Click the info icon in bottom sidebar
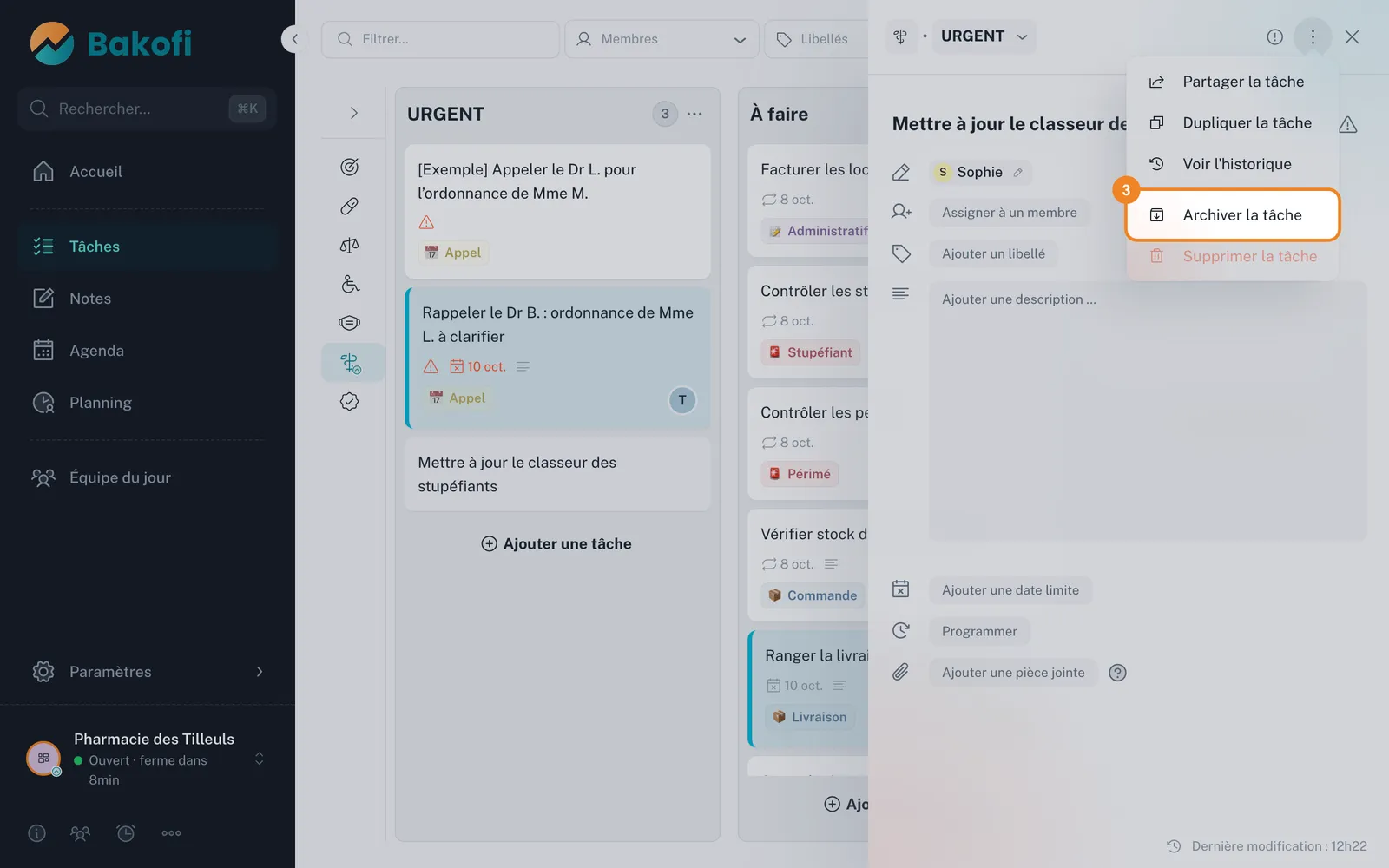This screenshot has height=868, width=1389. (36, 833)
